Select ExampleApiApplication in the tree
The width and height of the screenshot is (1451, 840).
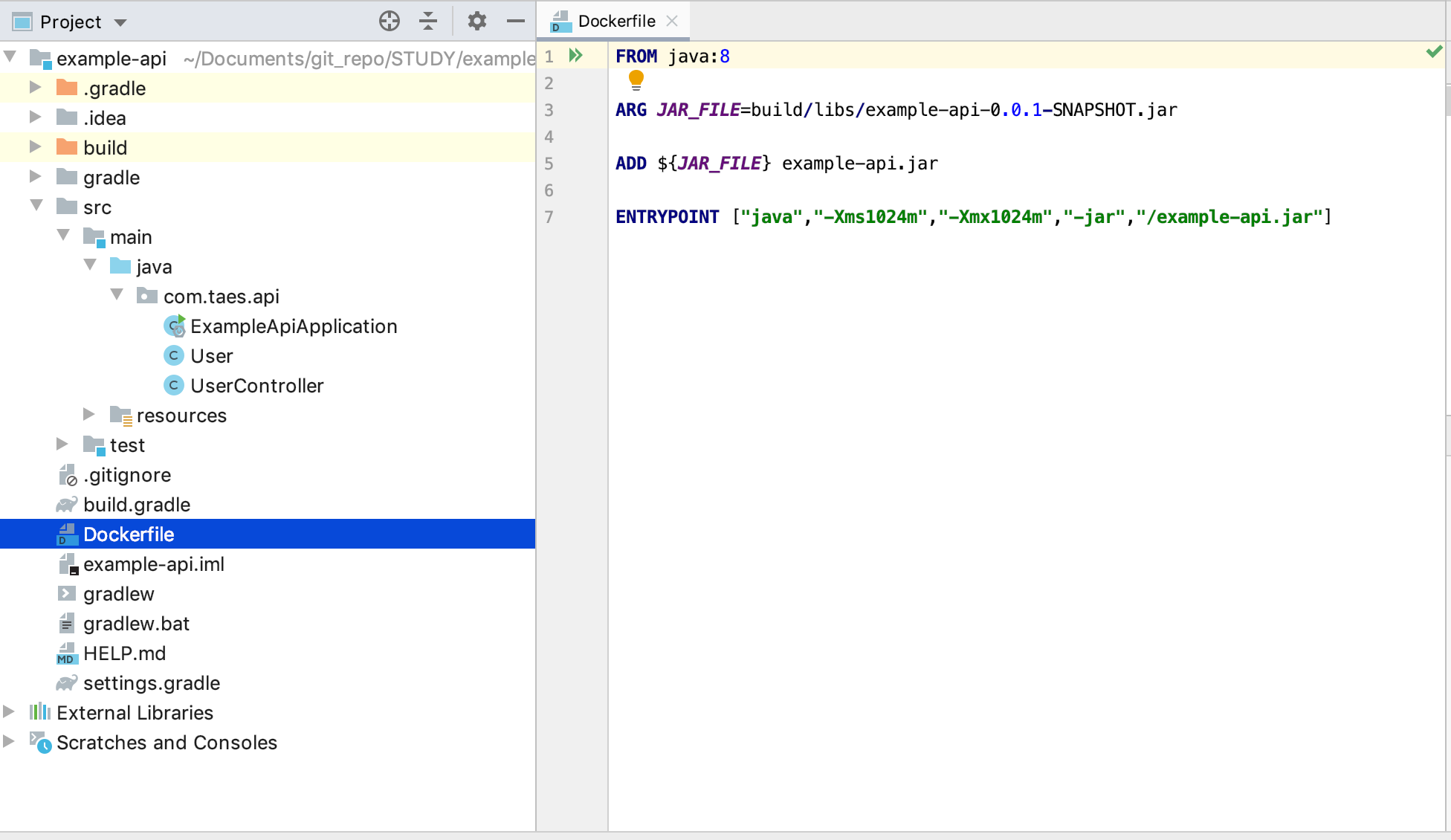point(294,326)
